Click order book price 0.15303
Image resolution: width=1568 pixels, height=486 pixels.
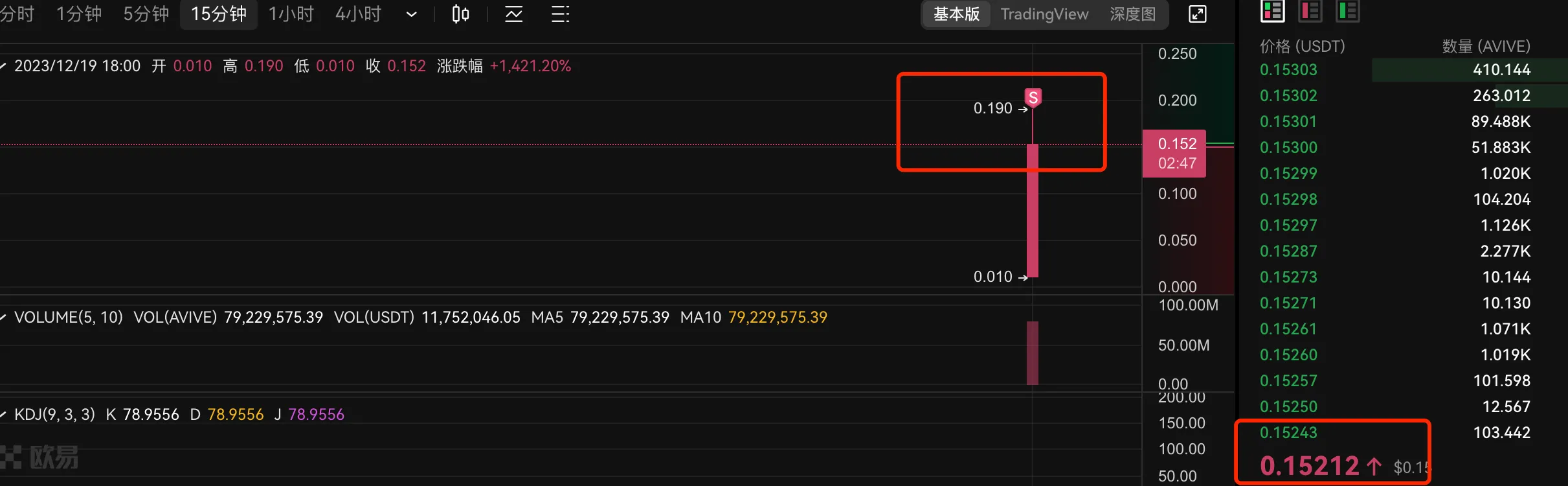(1288, 69)
